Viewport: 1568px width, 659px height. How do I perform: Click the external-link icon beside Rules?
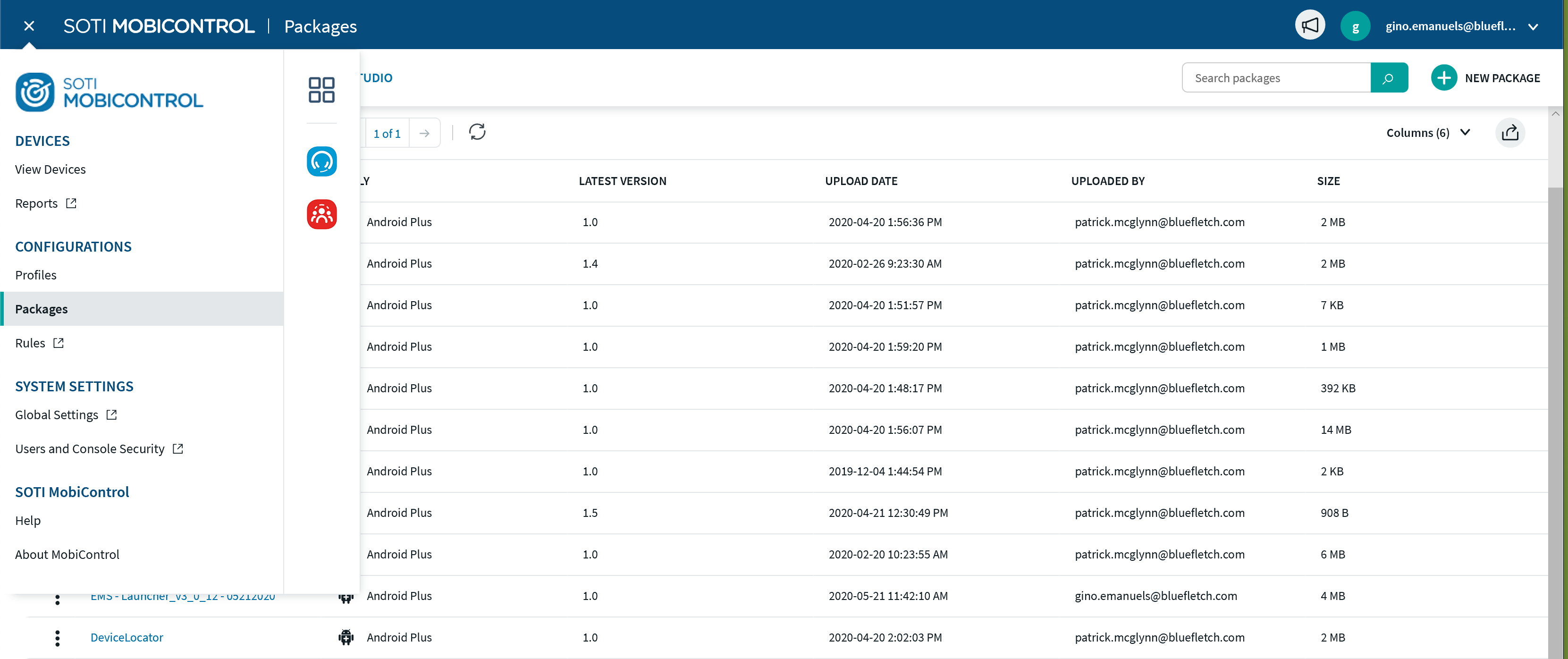(59, 343)
